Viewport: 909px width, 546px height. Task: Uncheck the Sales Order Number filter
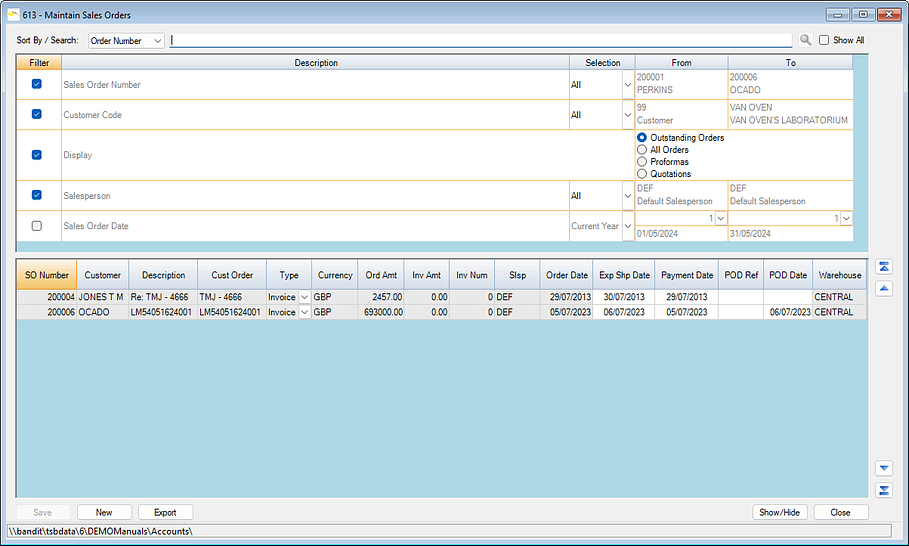tap(37, 84)
